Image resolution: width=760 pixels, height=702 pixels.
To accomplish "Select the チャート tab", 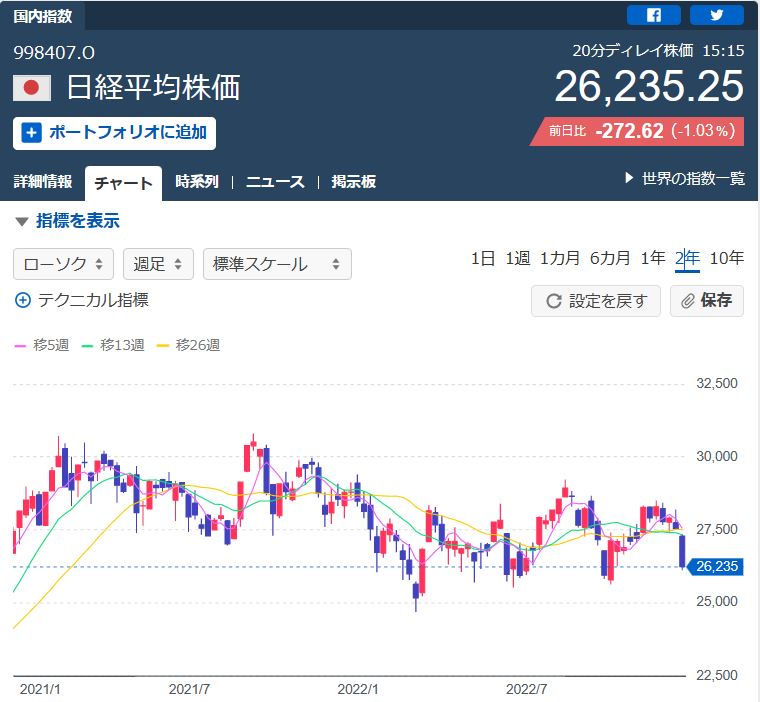I will pyautogui.click(x=123, y=183).
